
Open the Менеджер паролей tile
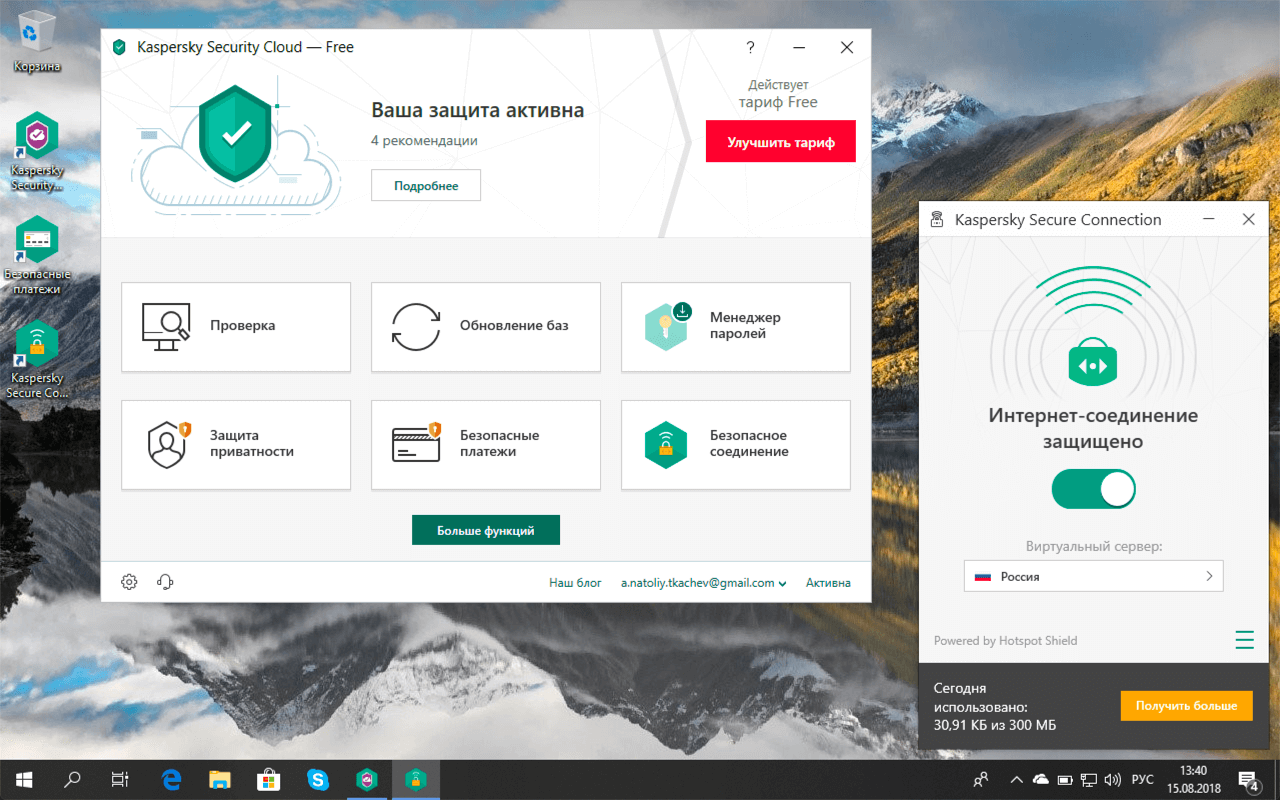coord(736,326)
